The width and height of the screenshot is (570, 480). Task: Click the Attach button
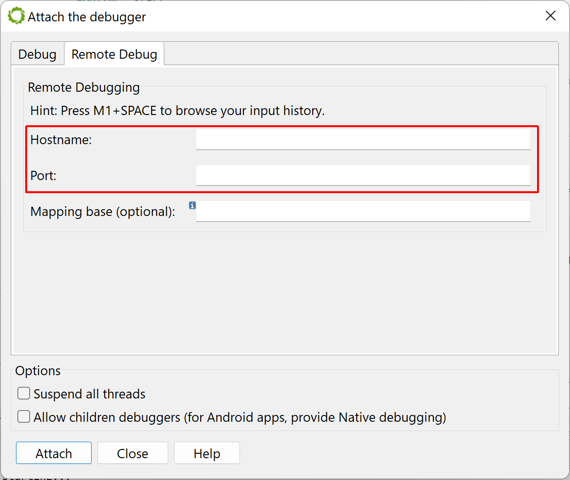54,453
